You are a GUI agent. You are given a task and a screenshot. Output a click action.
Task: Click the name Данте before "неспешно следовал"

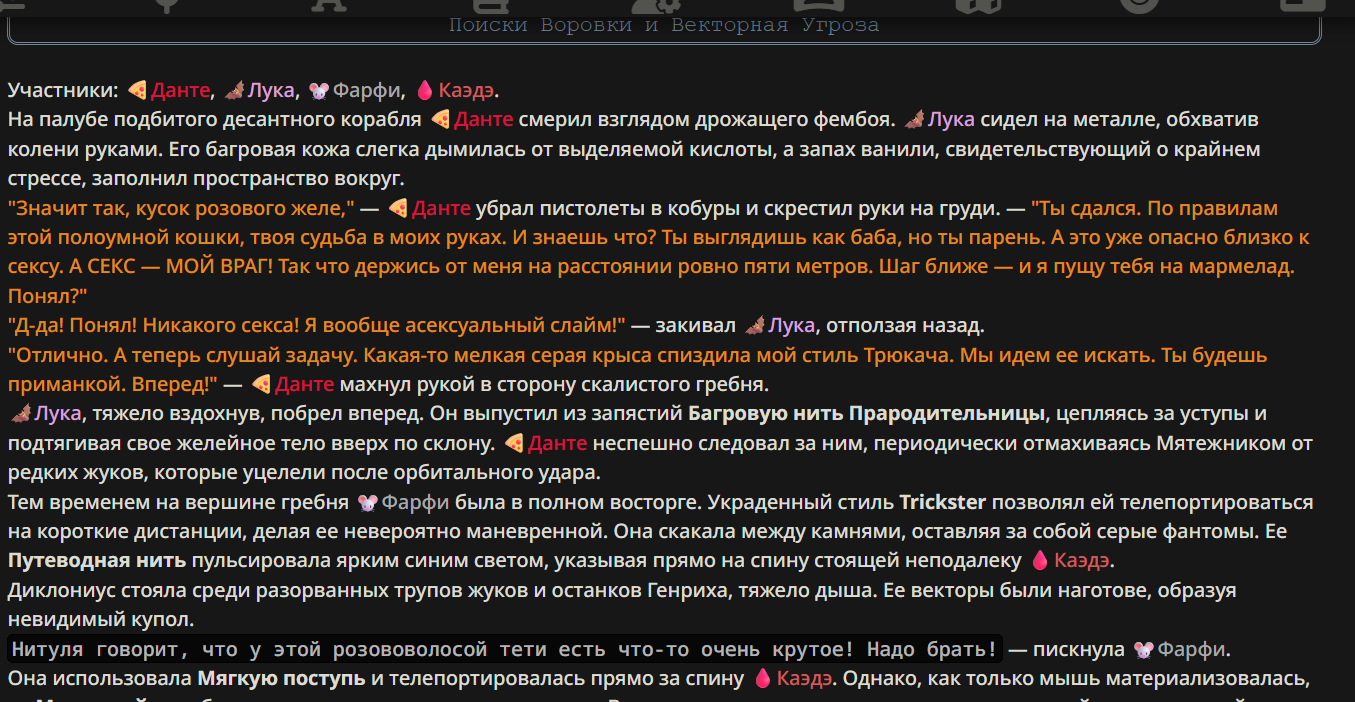click(557, 443)
